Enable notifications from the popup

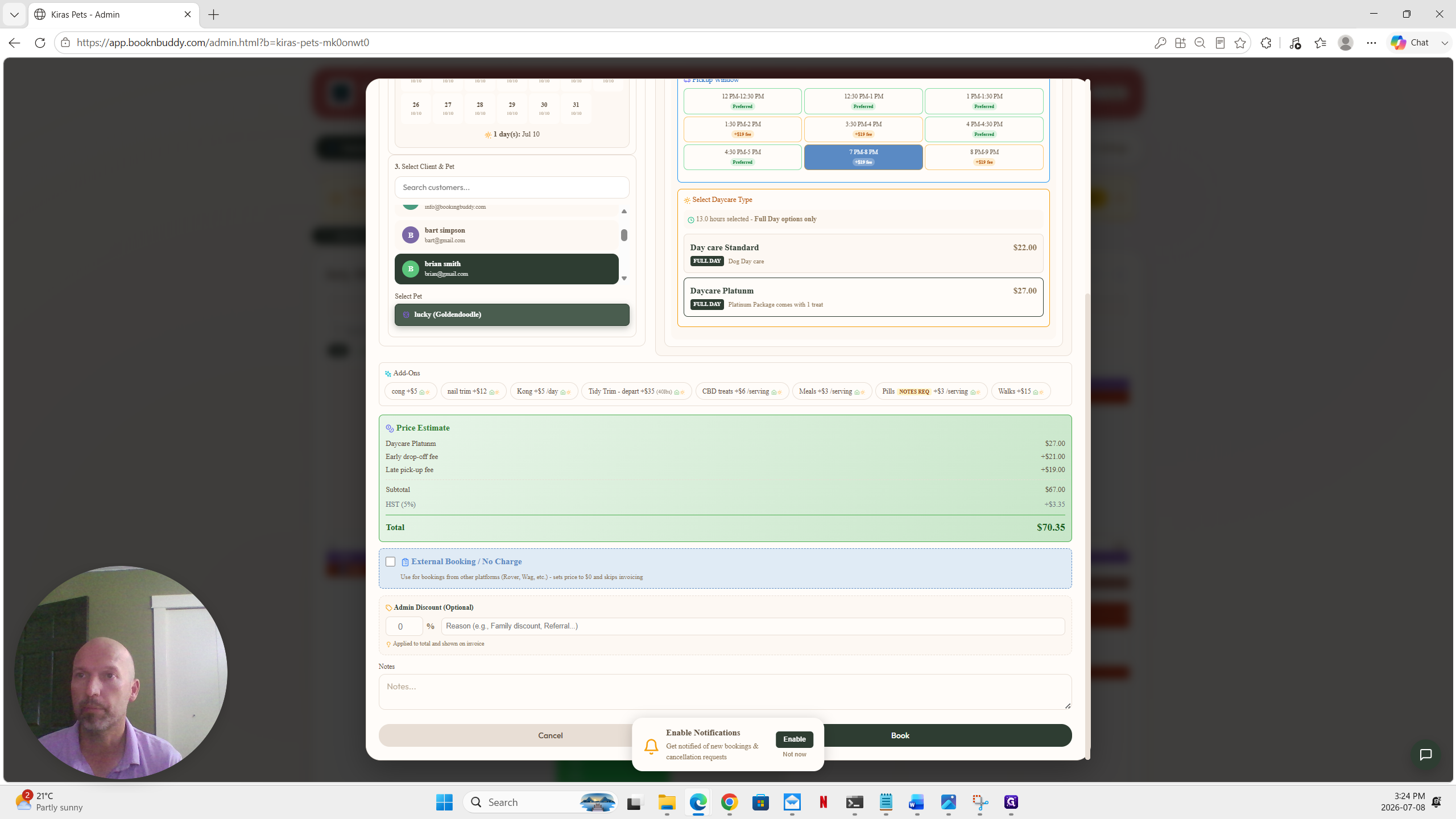click(794, 739)
